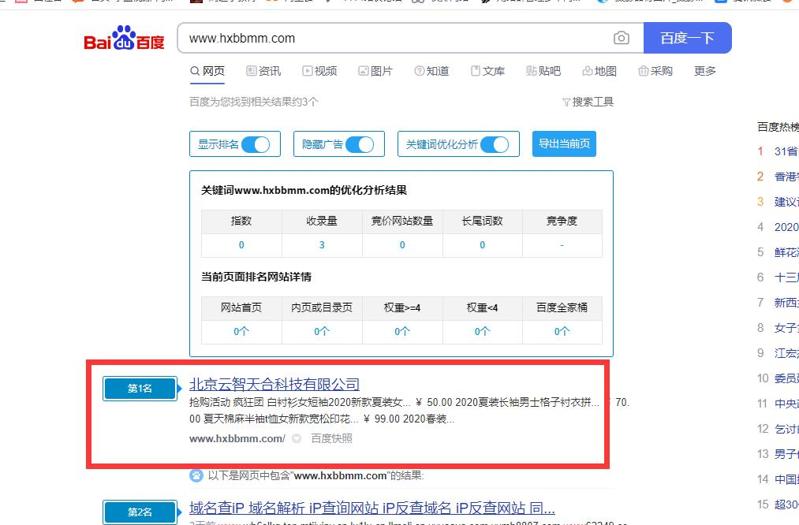Switch to the 视频 video tab

tap(319, 71)
